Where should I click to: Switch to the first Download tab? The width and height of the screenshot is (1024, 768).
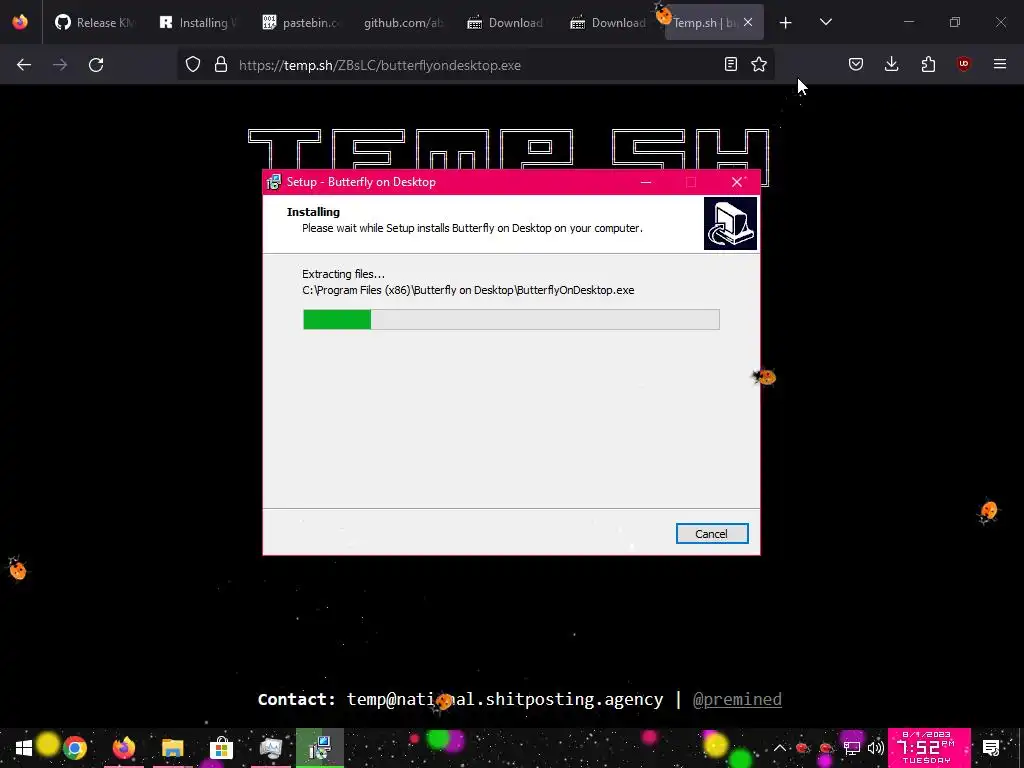point(507,22)
